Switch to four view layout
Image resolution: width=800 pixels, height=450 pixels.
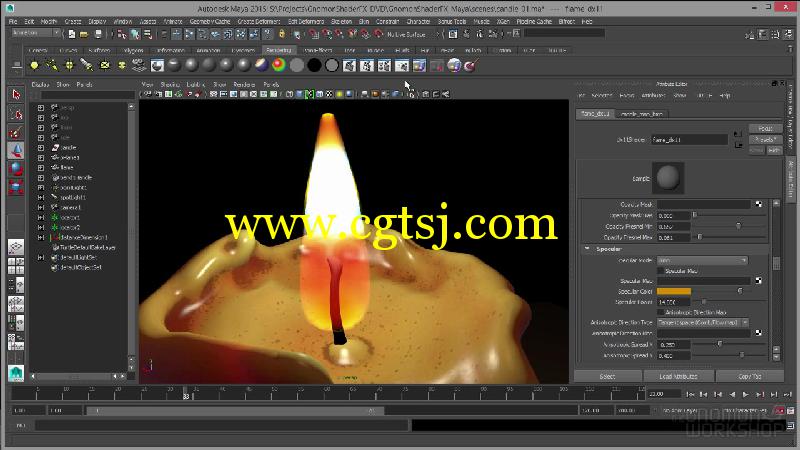[16, 266]
